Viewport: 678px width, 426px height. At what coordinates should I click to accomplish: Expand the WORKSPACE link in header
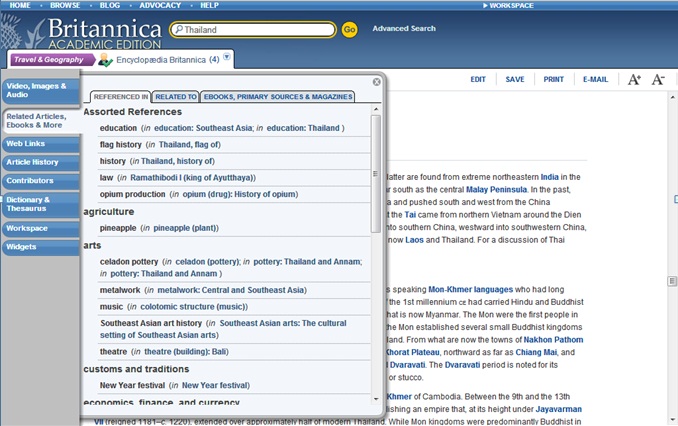[508, 6]
